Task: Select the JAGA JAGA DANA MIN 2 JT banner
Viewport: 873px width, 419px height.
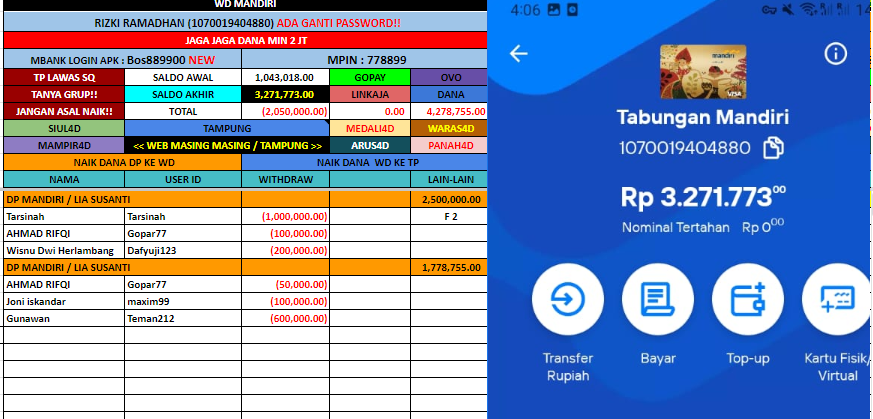Action: tap(246, 41)
